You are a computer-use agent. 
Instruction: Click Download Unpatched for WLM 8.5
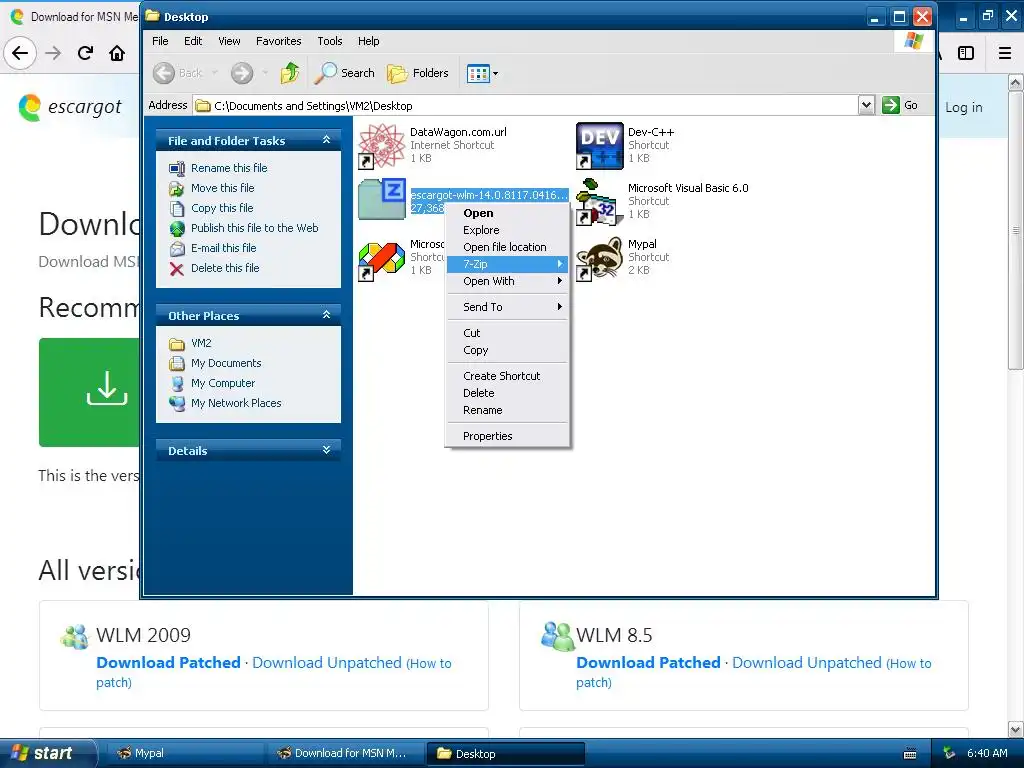click(x=807, y=662)
